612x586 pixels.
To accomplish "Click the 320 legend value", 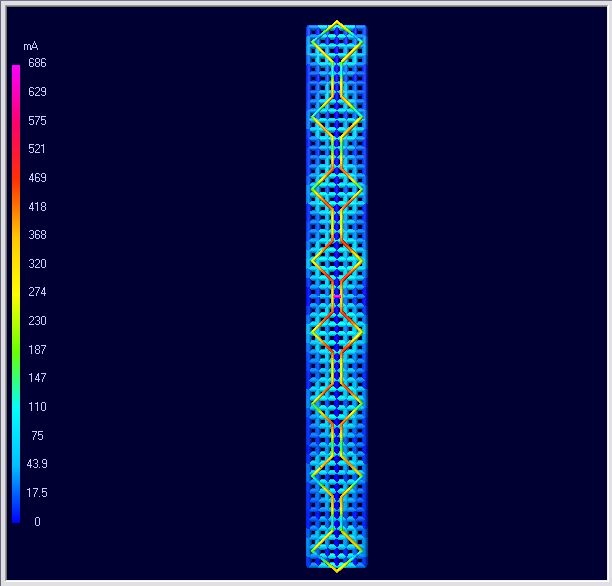I will (37, 264).
